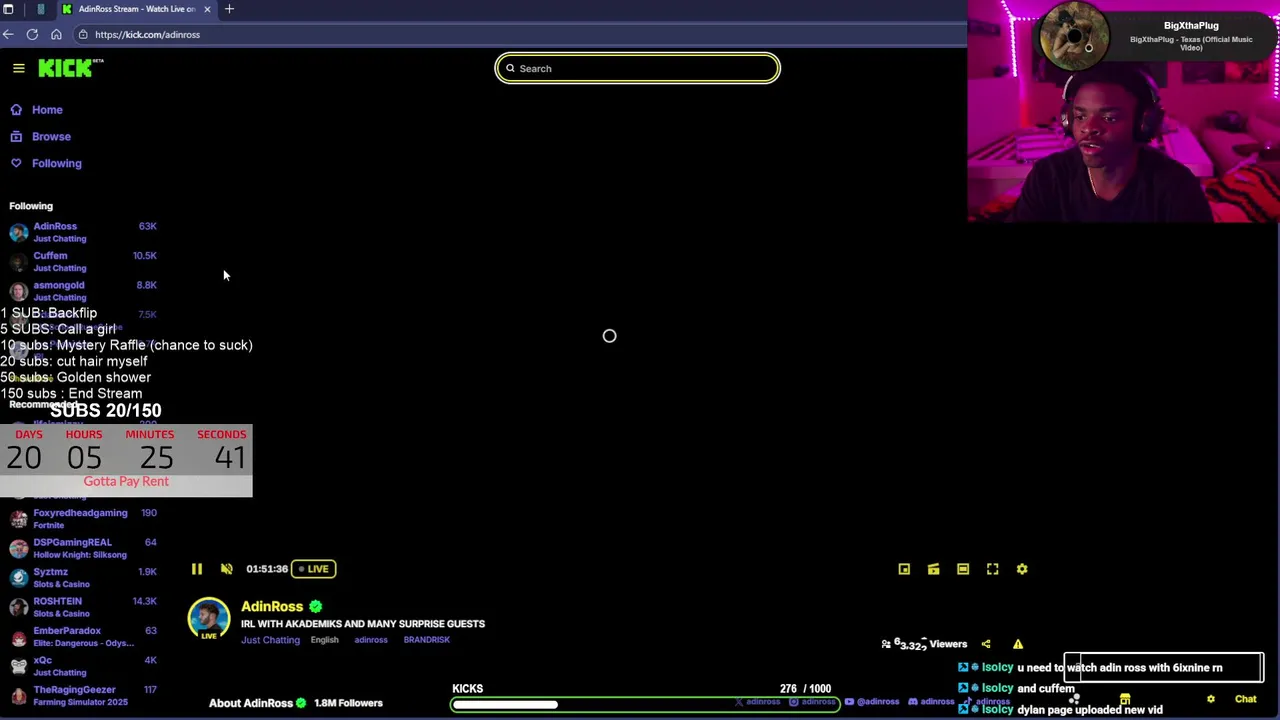
Task: Share the stream with the share icon
Action: click(x=986, y=644)
